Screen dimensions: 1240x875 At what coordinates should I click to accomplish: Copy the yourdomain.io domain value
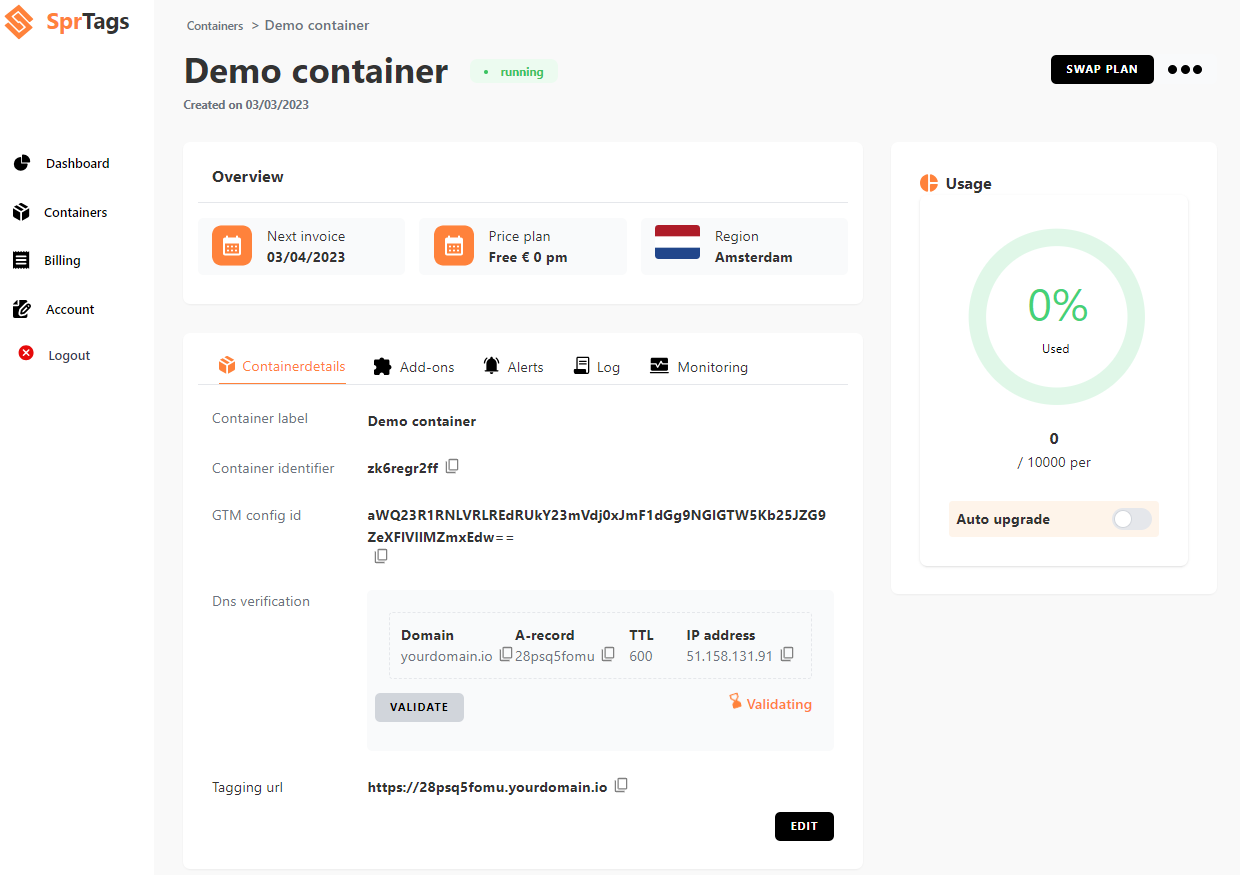(506, 655)
